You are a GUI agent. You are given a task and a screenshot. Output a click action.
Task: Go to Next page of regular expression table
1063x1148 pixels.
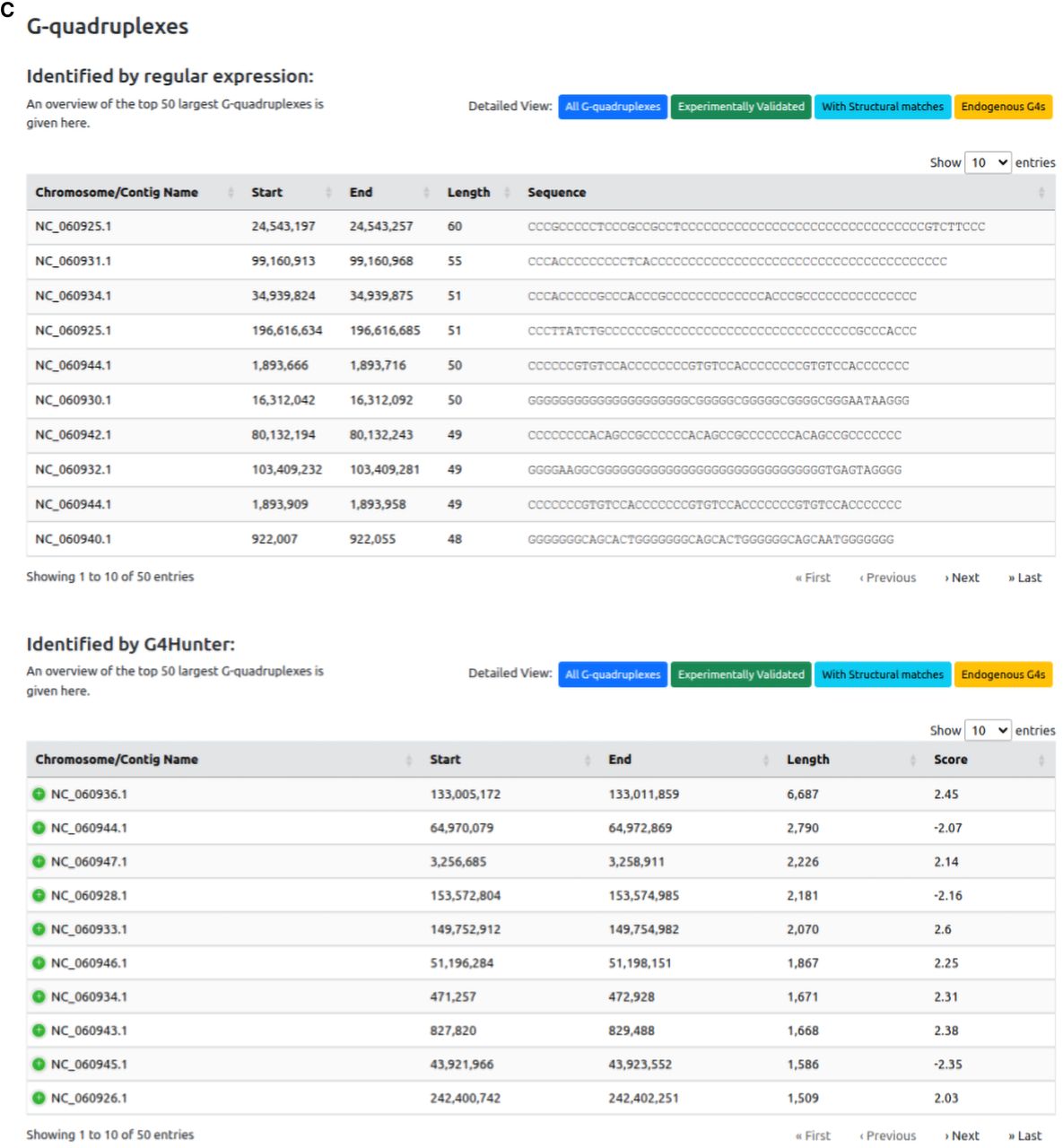click(x=963, y=578)
